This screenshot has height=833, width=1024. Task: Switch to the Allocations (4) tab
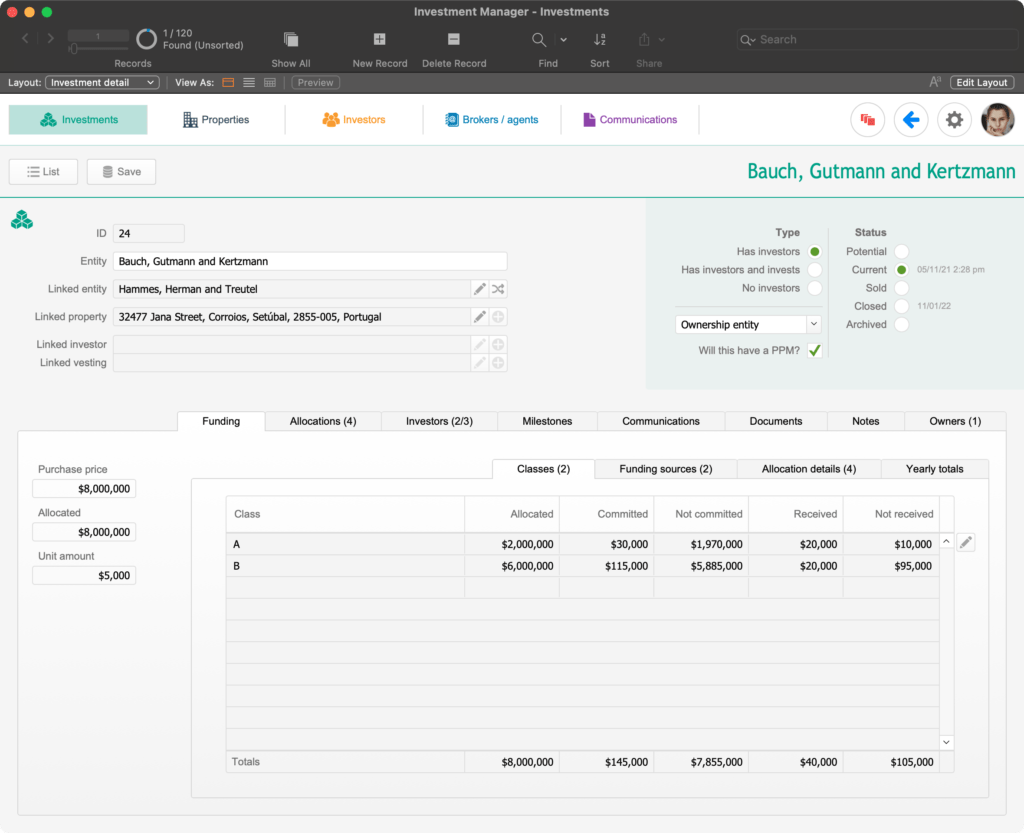(x=322, y=420)
